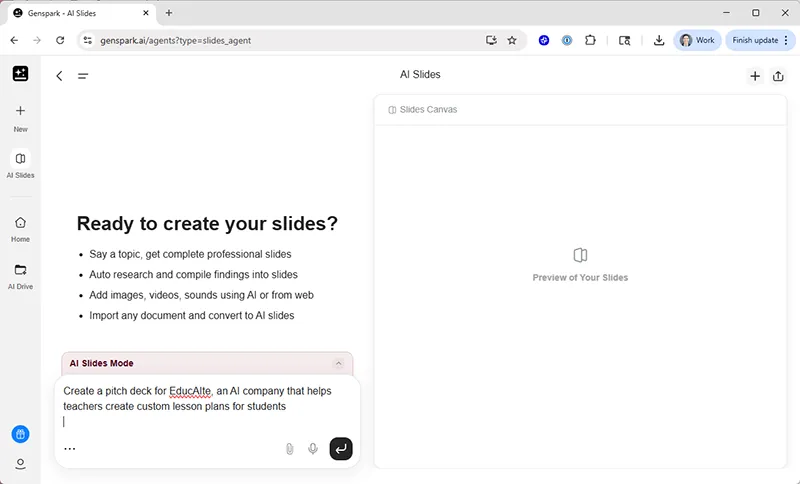800x484 pixels.
Task: Click the blue gift icon in sidebar
Action: (x=20, y=434)
